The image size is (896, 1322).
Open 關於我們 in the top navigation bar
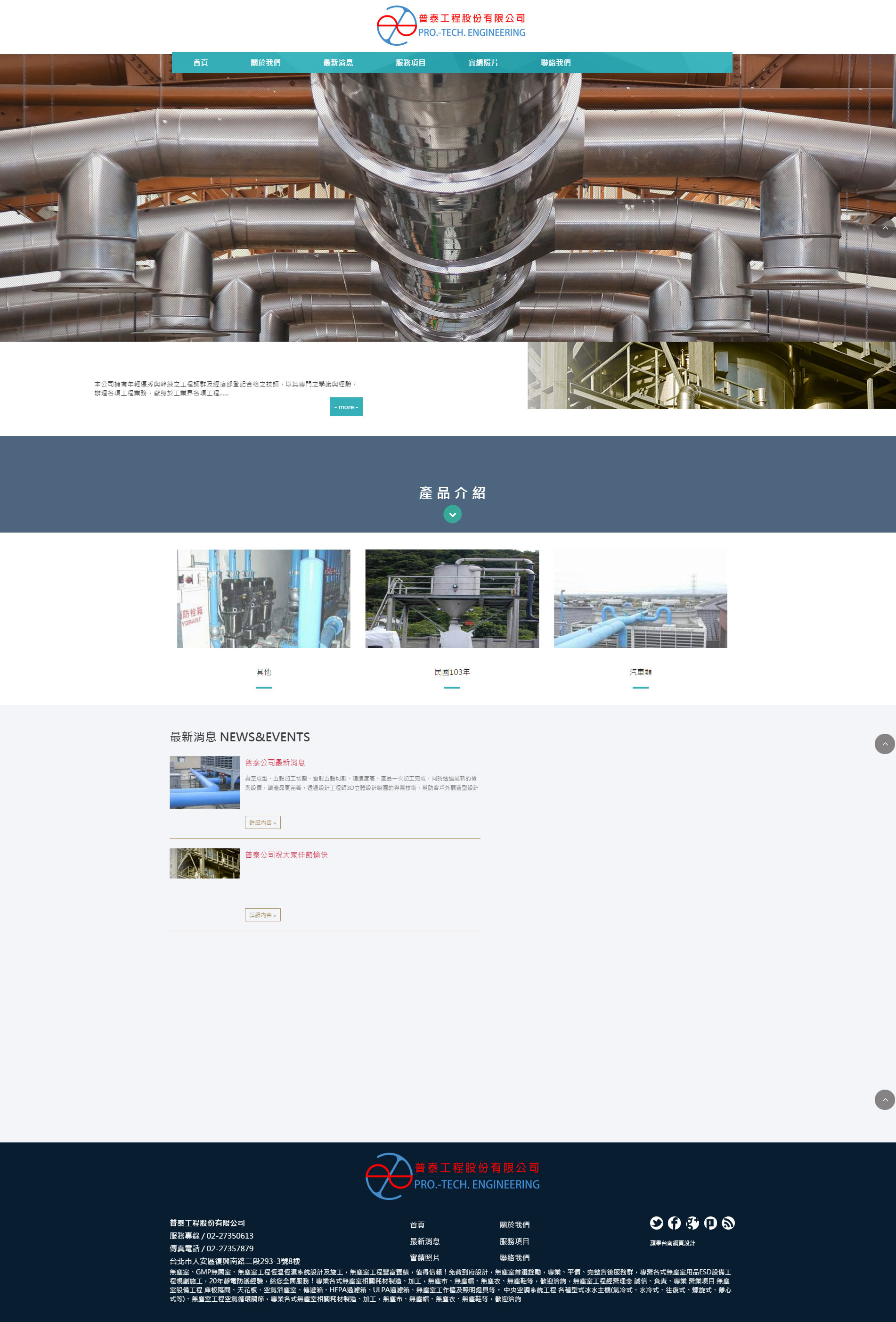click(266, 63)
